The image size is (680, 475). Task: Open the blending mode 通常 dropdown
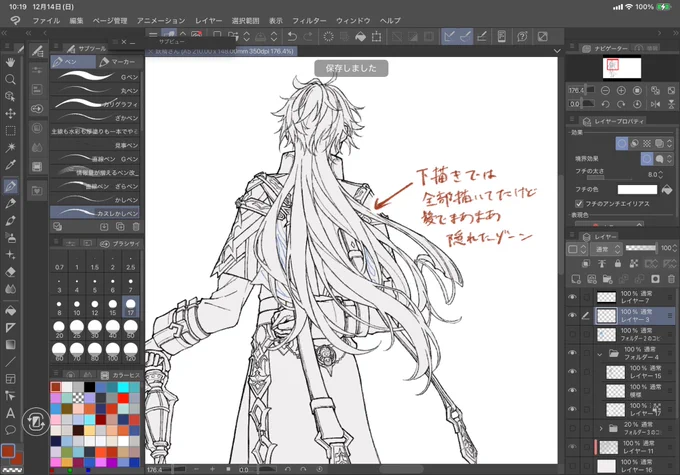click(x=607, y=249)
